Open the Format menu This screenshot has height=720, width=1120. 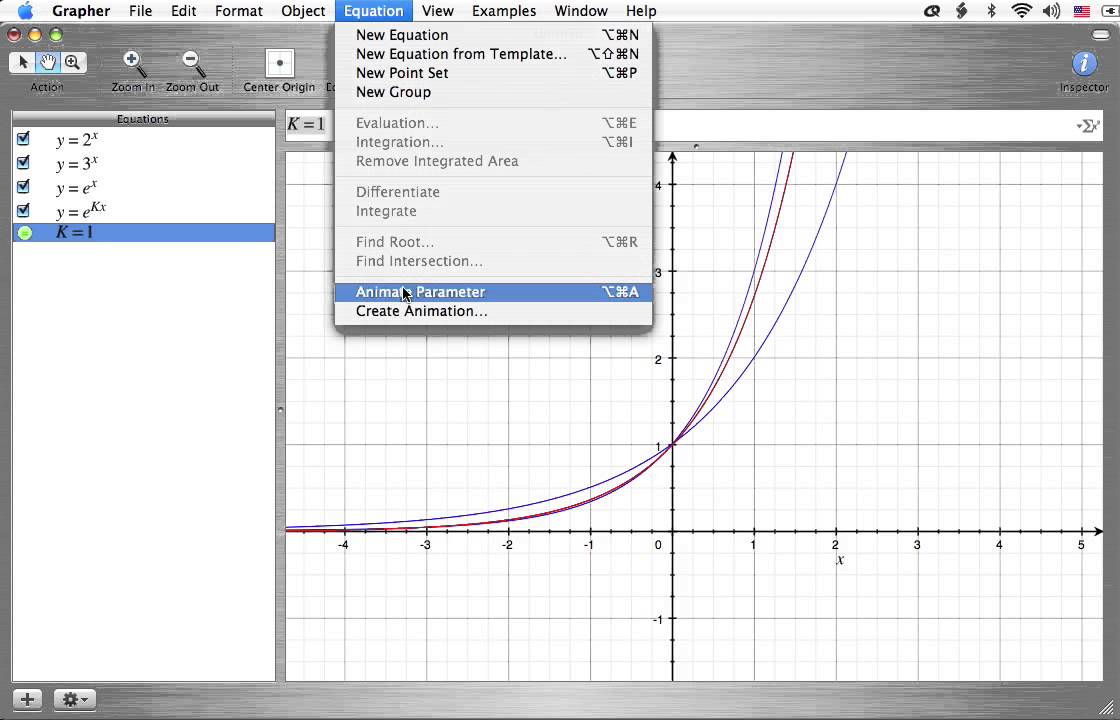coord(239,11)
